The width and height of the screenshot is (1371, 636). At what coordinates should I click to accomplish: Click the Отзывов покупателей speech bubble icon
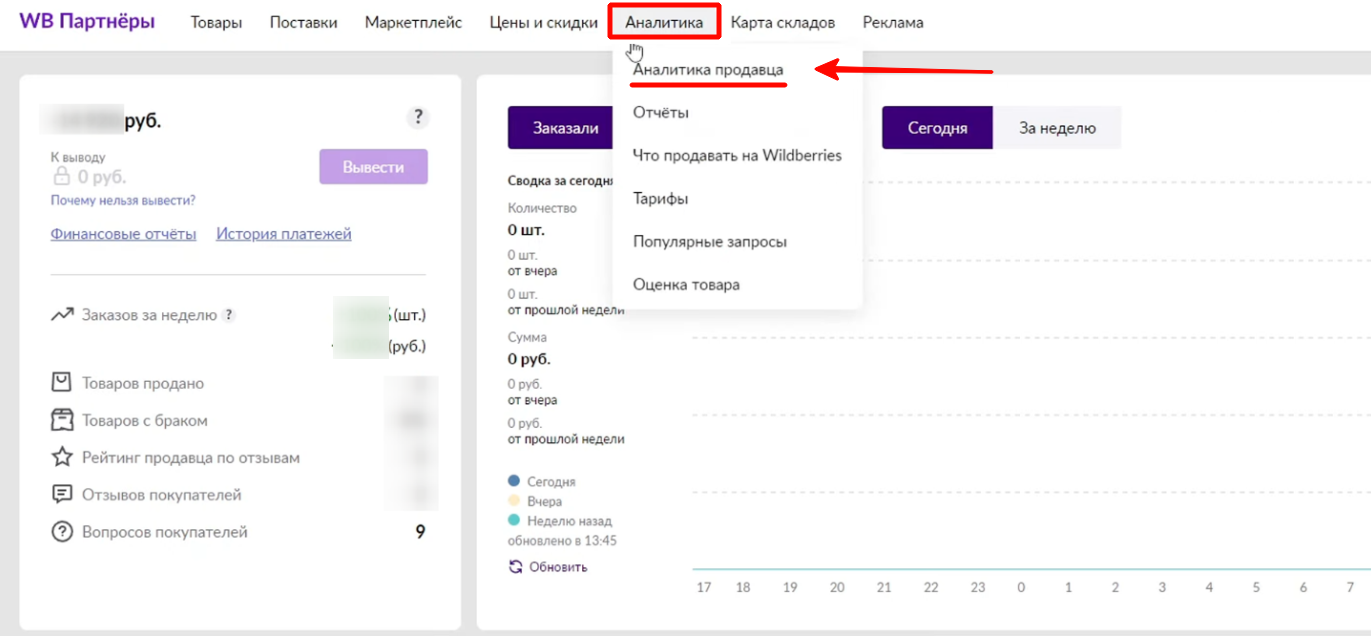(62, 495)
